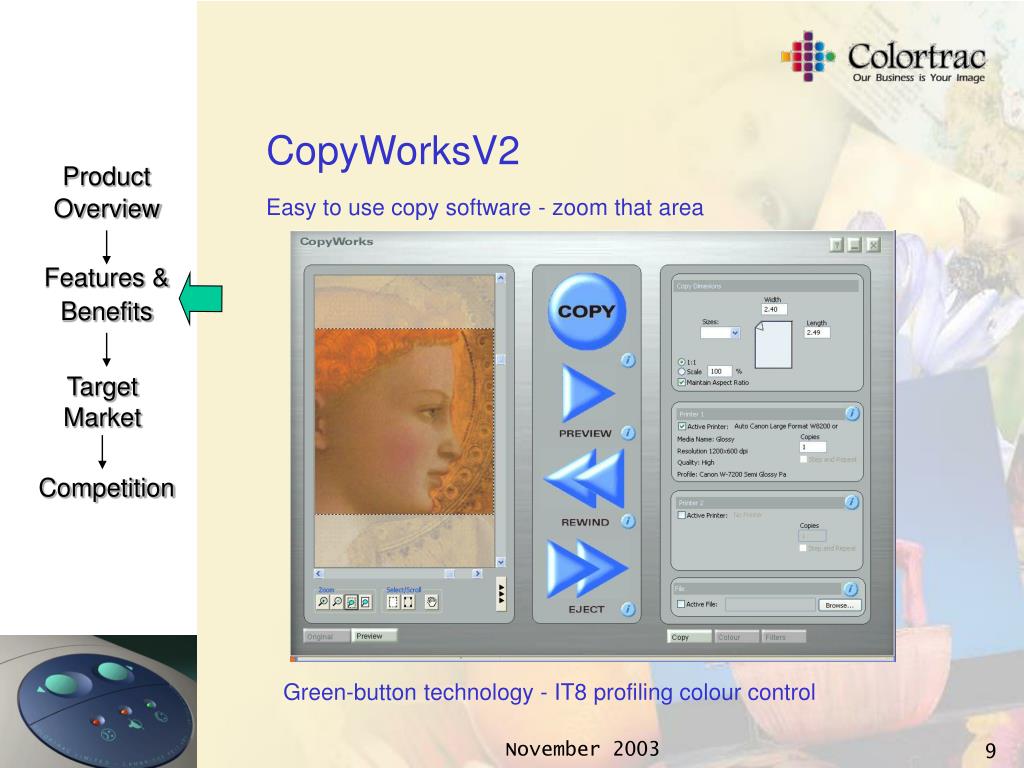1024x768 pixels.
Task: Click the Scale percentage field
Action: (719, 371)
